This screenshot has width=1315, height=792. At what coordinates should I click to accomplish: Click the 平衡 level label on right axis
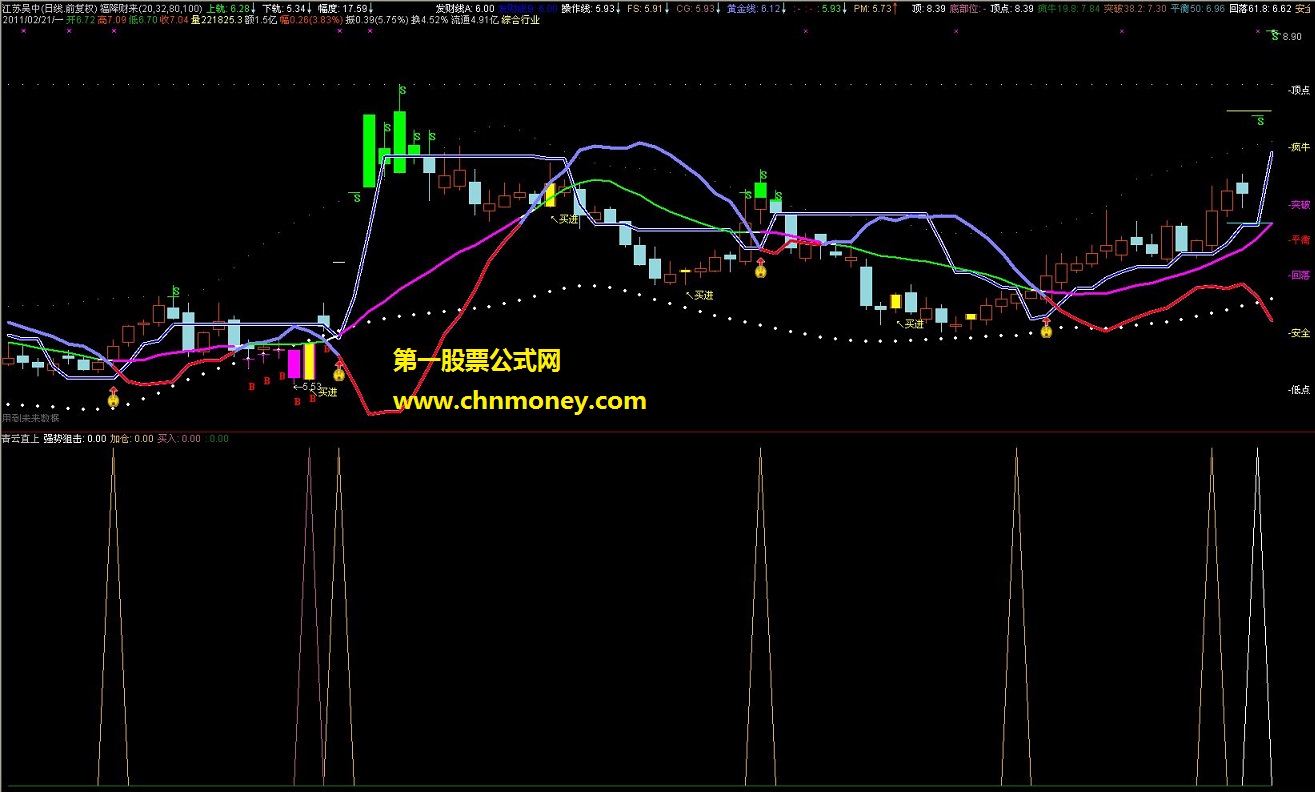(1300, 240)
